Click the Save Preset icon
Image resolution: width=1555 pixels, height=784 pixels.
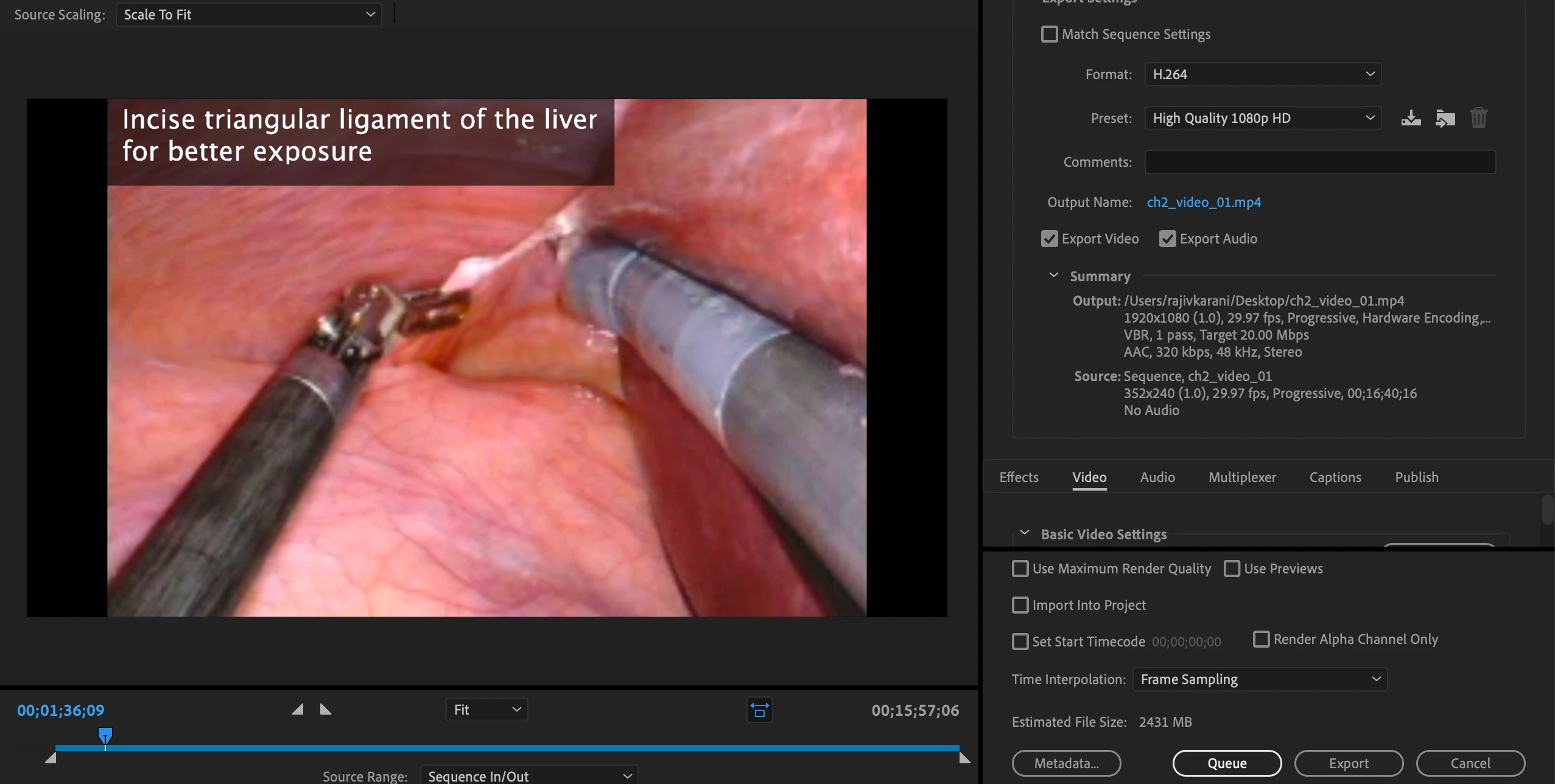pos(1411,118)
